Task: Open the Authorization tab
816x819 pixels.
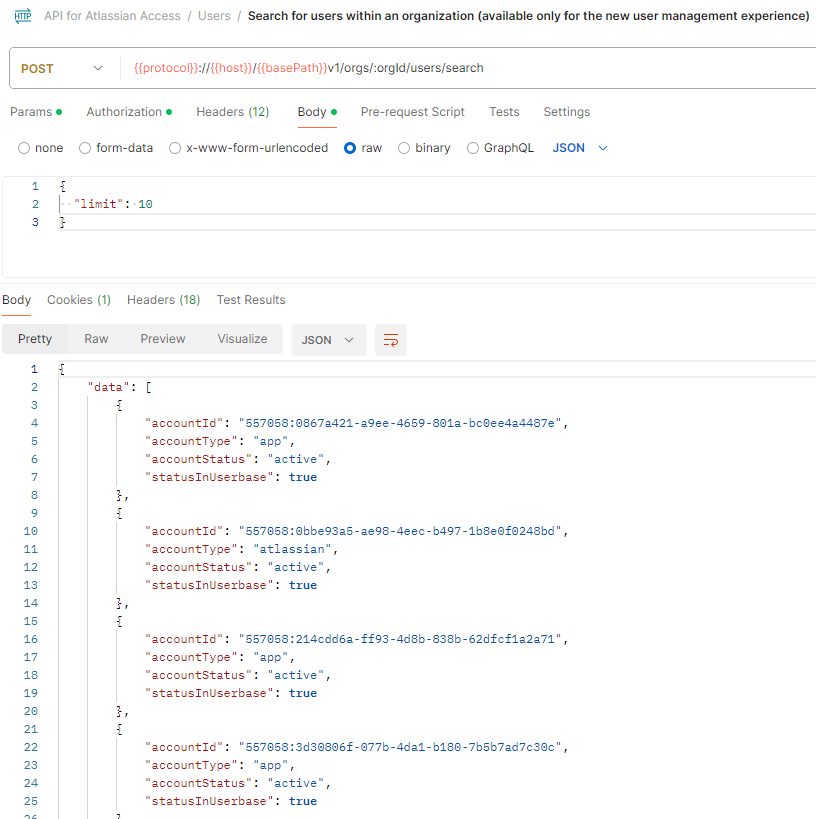Action: click(129, 112)
